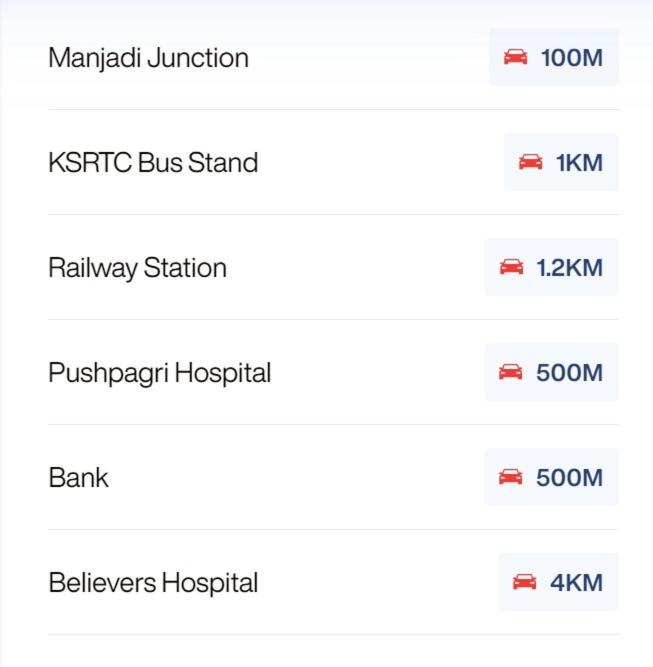653x667 pixels.
Task: Click the car icon next to Railway Station
Action: 511,267
